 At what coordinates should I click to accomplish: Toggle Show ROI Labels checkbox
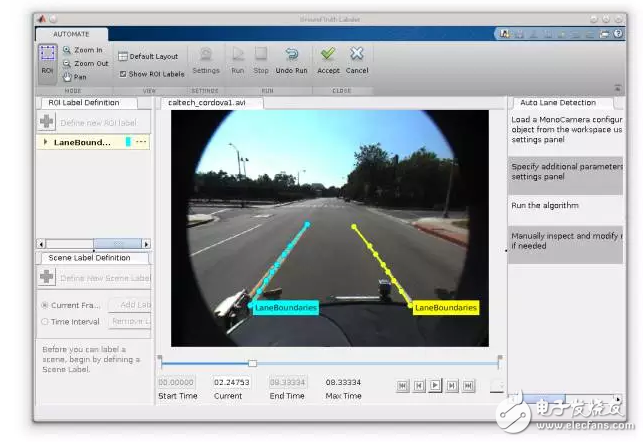point(123,73)
